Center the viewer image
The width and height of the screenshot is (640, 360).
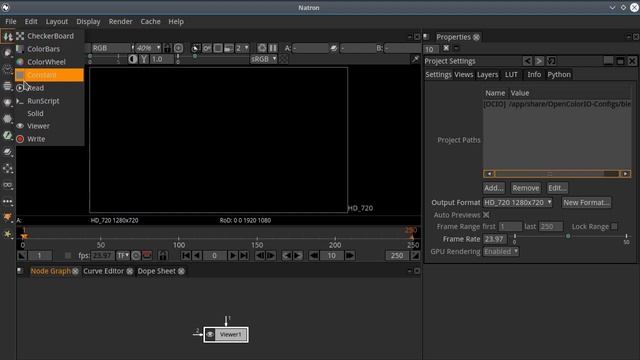(x=178, y=48)
